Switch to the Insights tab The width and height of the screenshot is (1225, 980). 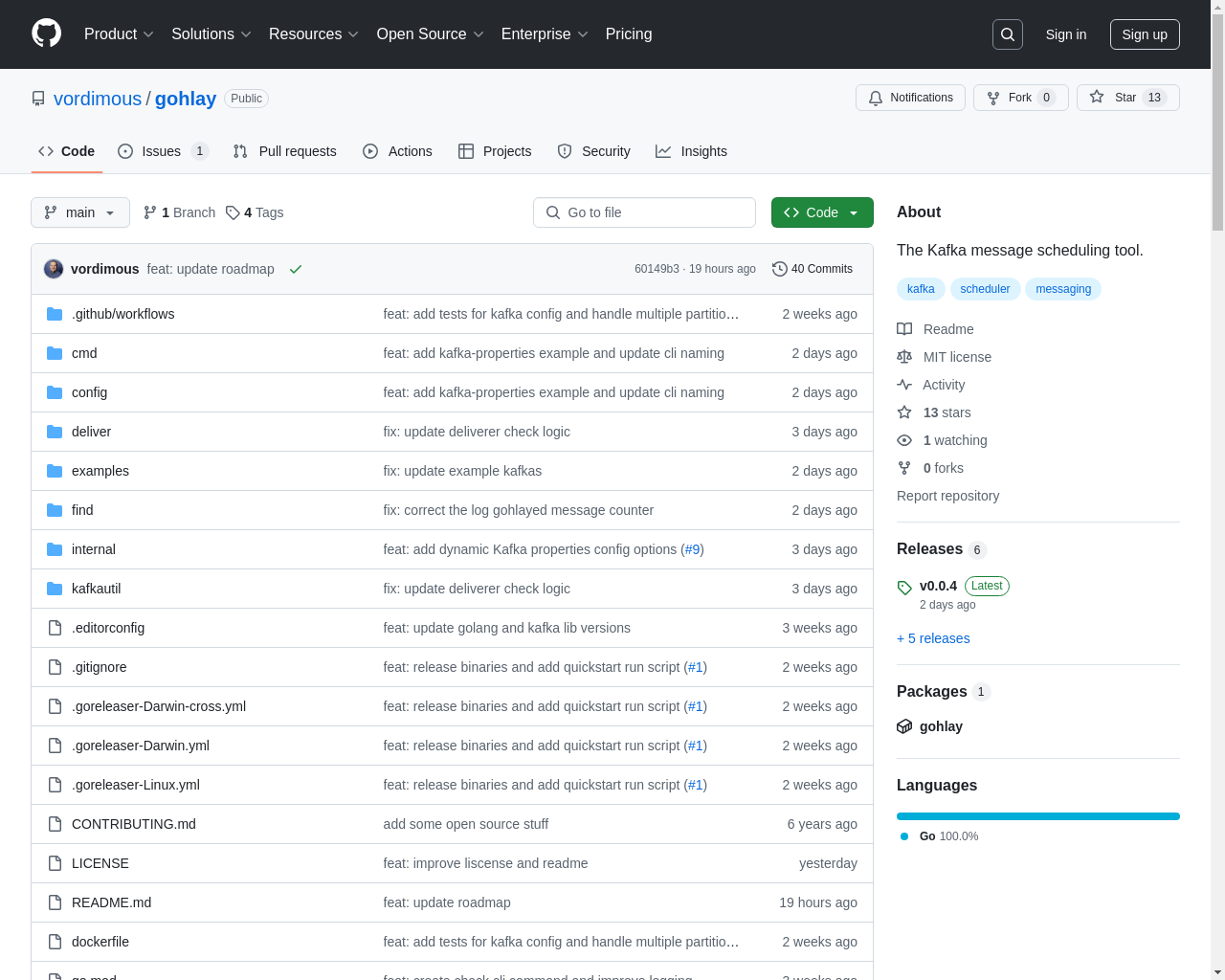click(691, 151)
